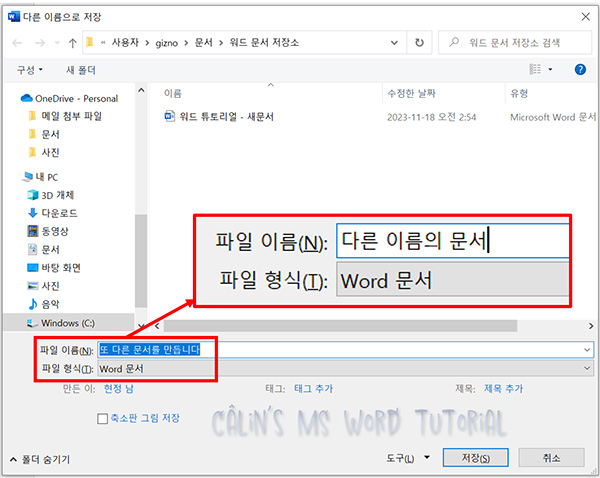Sort by 수정한 날짜 column header
Image resolution: width=600 pixels, height=478 pixels.
click(x=411, y=93)
